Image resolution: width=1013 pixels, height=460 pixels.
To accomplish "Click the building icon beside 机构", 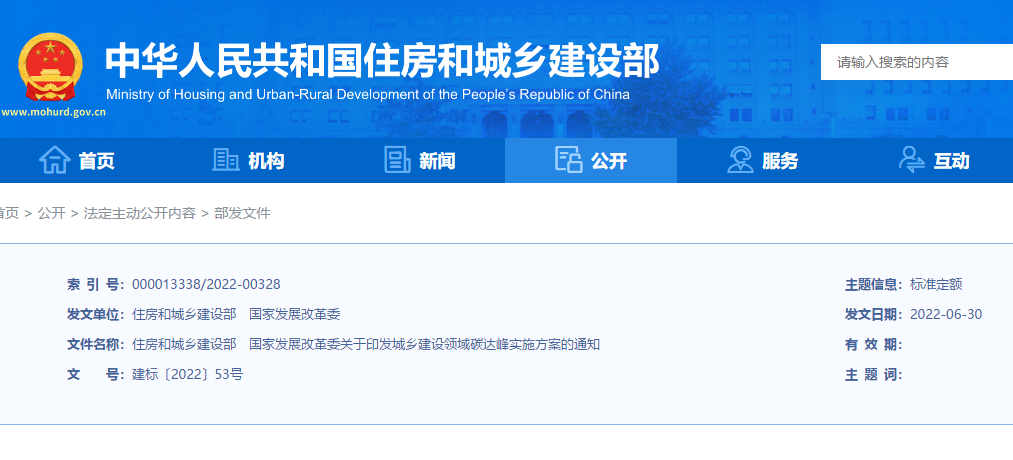I will click(225, 160).
